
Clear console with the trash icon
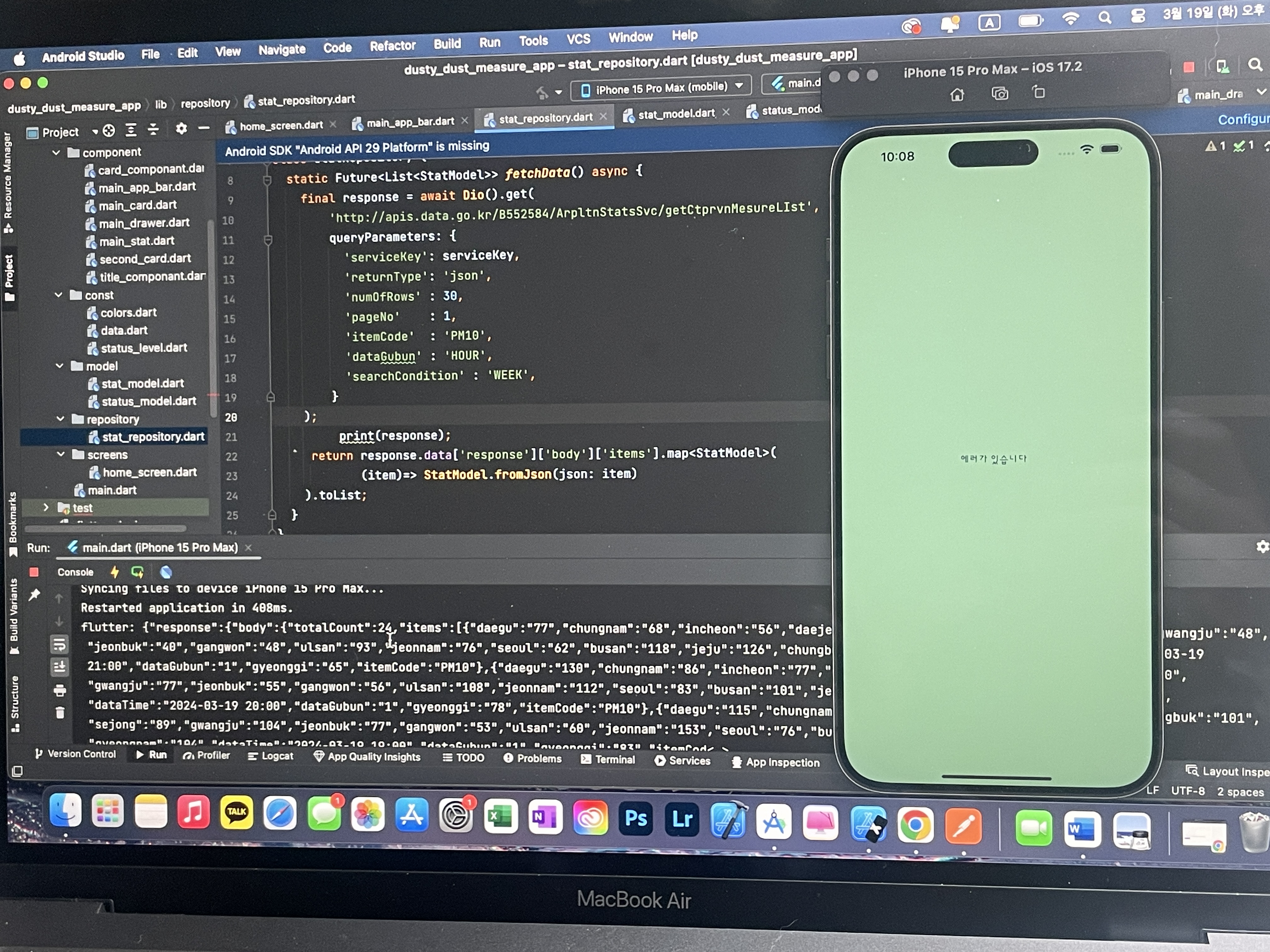[60, 713]
